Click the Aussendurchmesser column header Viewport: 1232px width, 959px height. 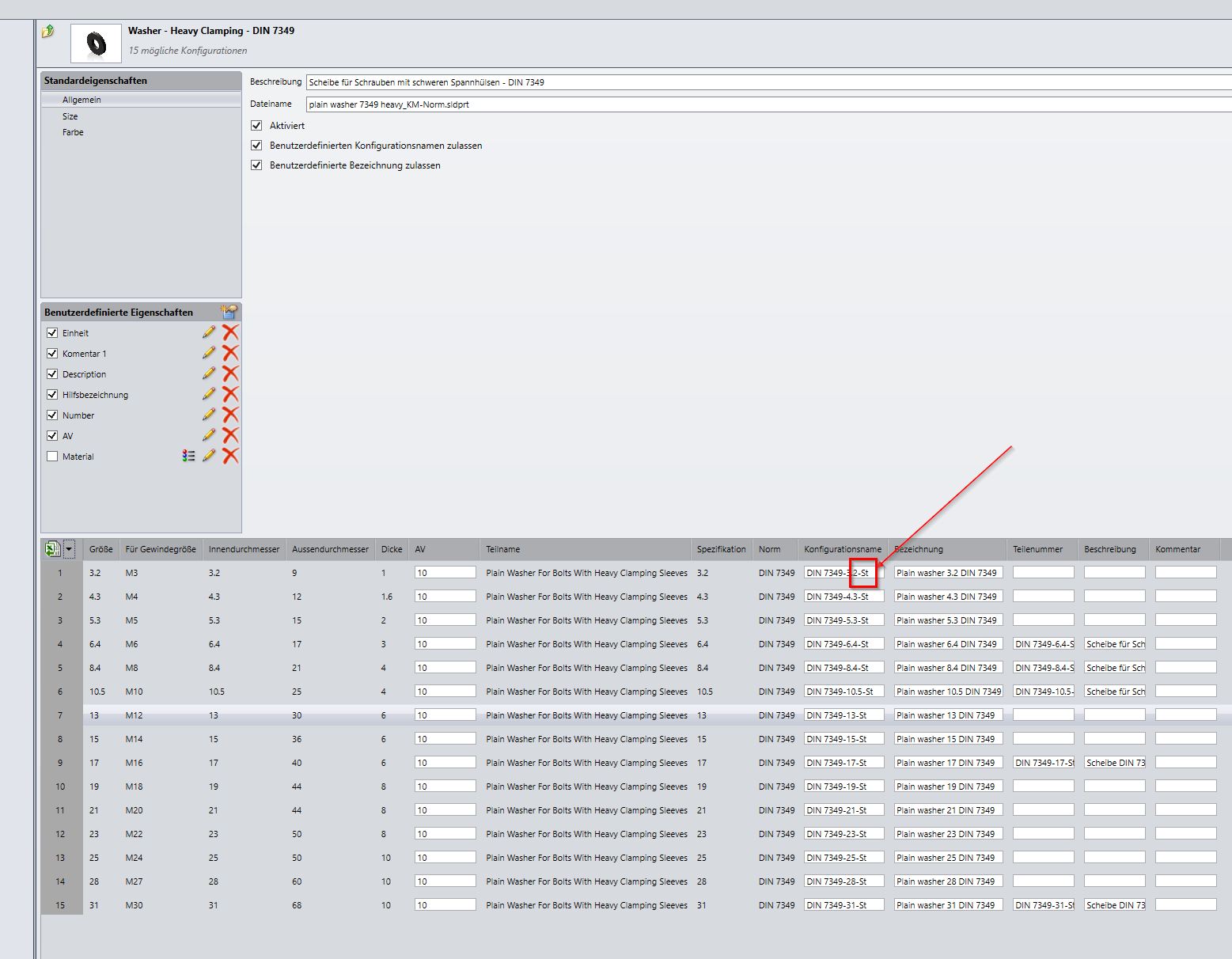click(330, 549)
